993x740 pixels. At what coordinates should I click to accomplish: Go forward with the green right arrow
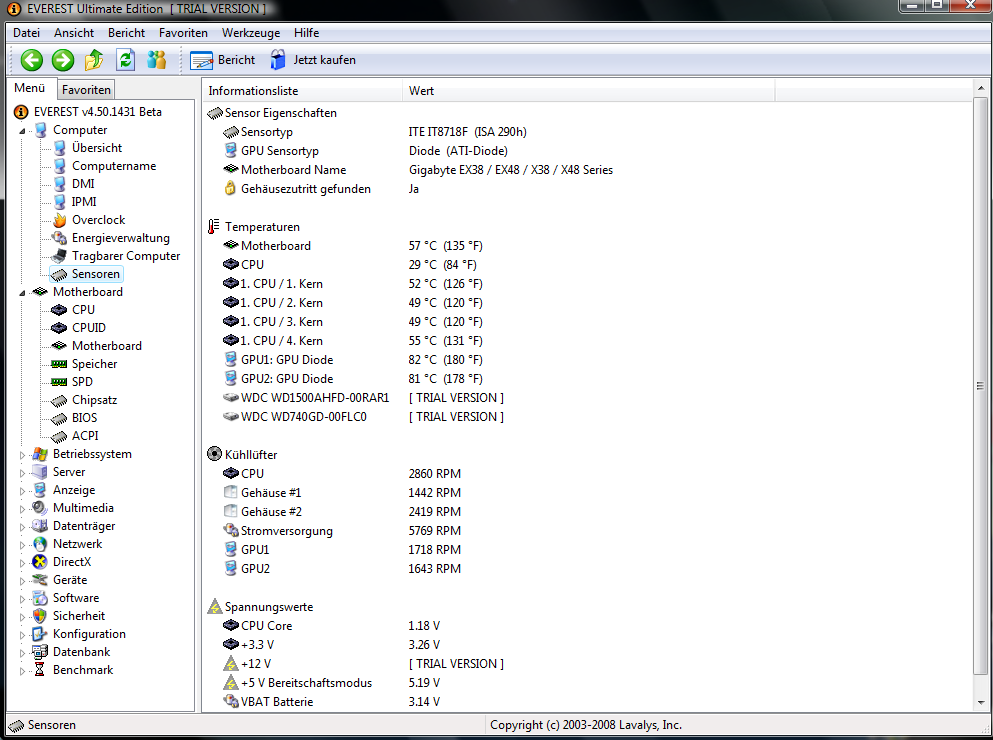(63, 60)
